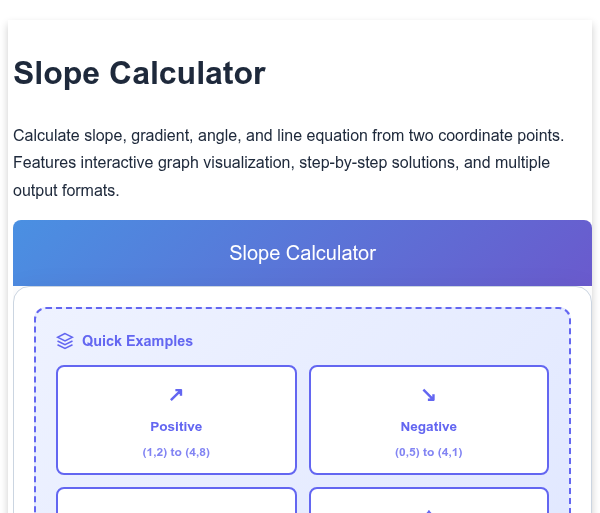Click the stacked layers icon beside Quick Examples

(65, 341)
